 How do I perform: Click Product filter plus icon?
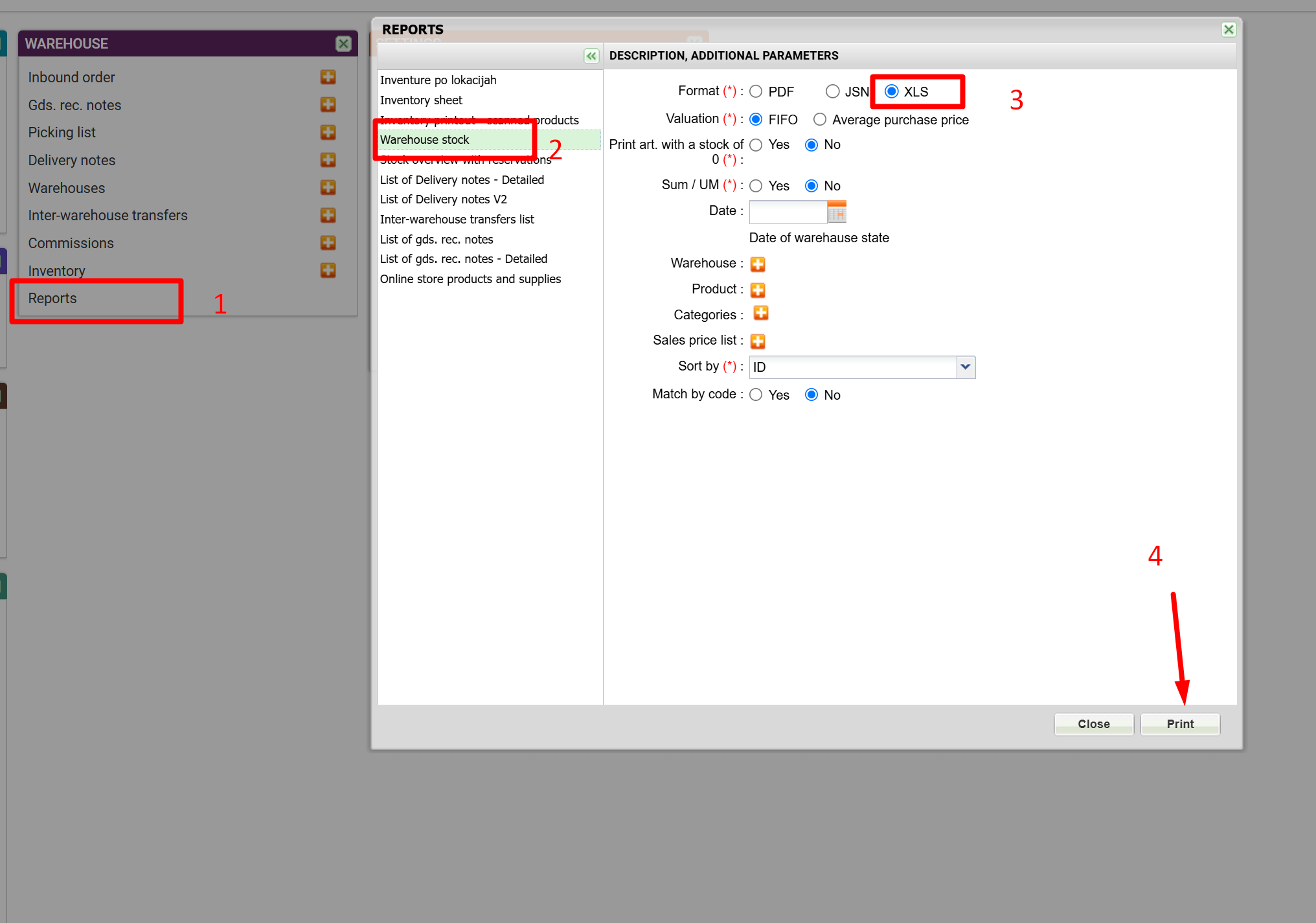point(757,290)
